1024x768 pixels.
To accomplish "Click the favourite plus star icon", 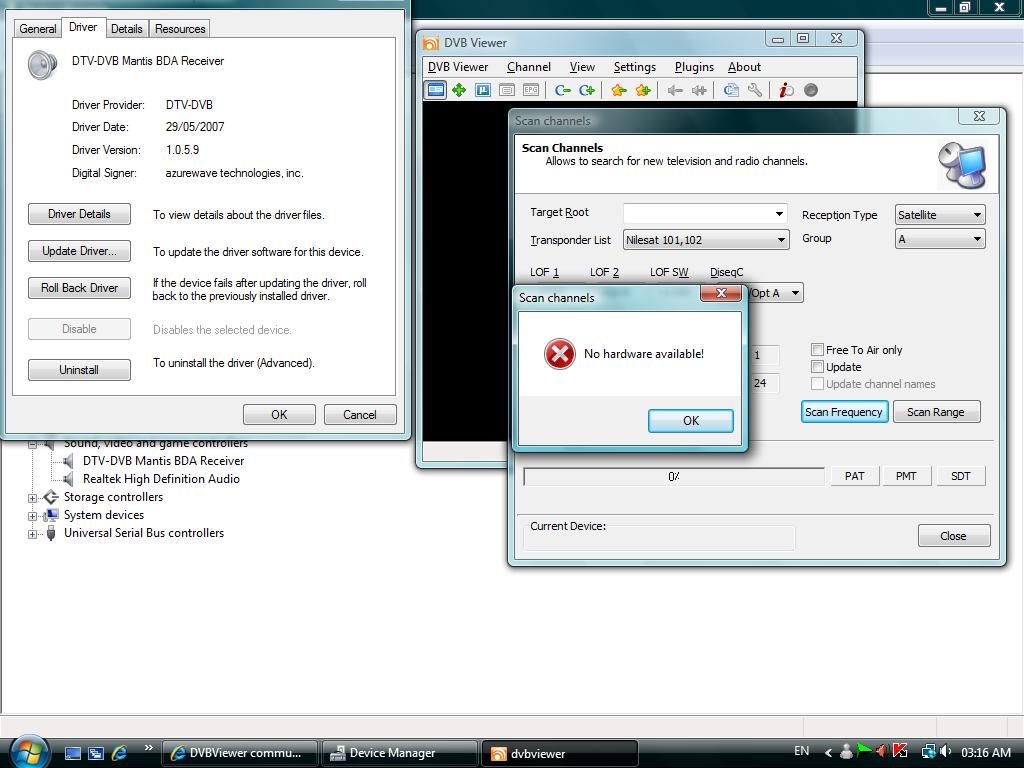I will (x=643, y=90).
